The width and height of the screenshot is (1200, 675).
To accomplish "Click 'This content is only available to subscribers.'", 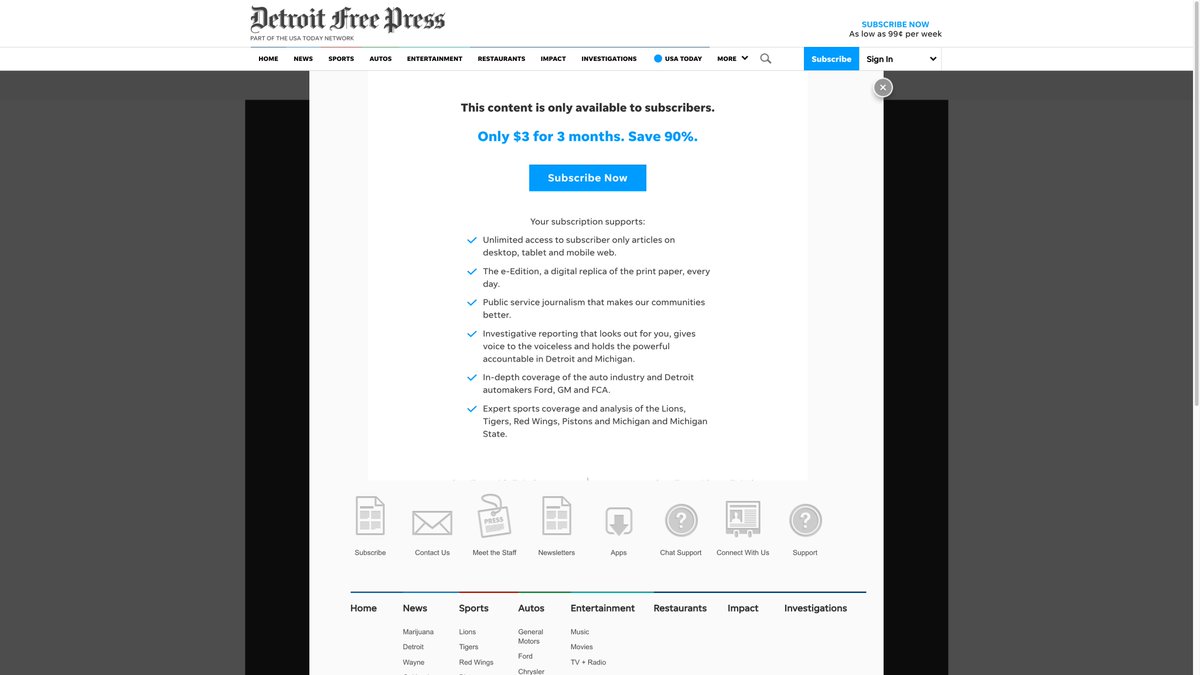I will 587,108.
